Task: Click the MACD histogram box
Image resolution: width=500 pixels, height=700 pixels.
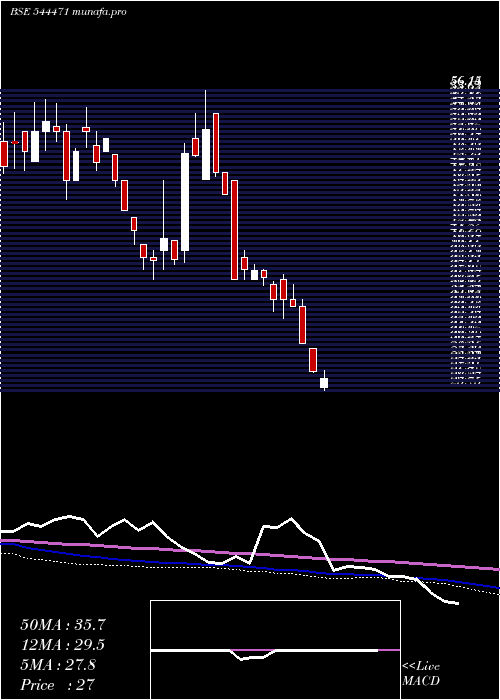Action: (275, 650)
